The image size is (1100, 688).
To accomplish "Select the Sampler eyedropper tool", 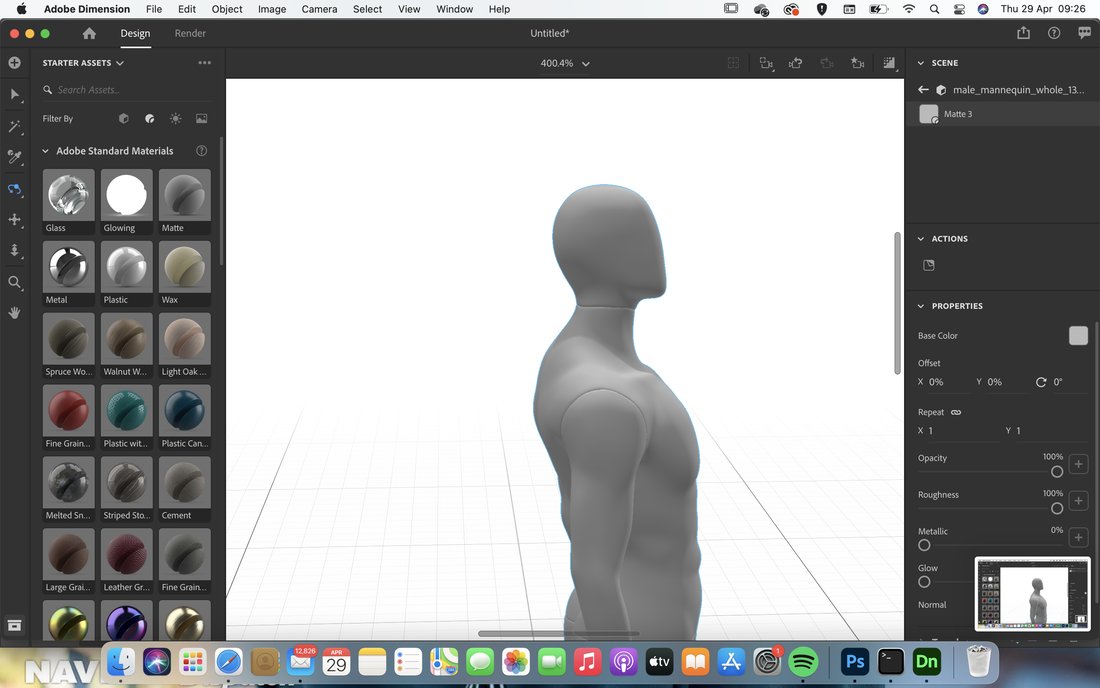I will pyautogui.click(x=14, y=157).
